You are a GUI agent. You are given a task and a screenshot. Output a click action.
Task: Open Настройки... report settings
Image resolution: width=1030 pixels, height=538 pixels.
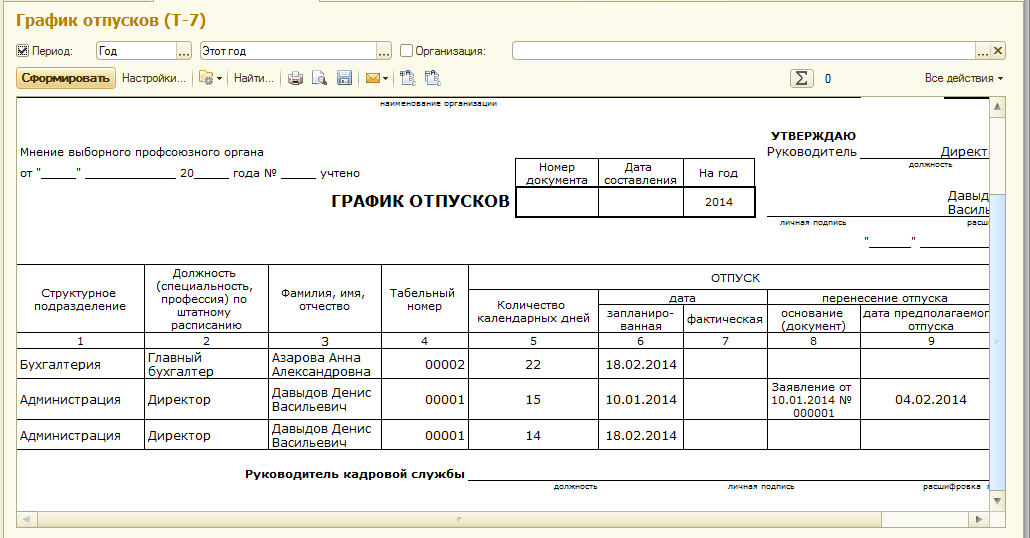[154, 78]
